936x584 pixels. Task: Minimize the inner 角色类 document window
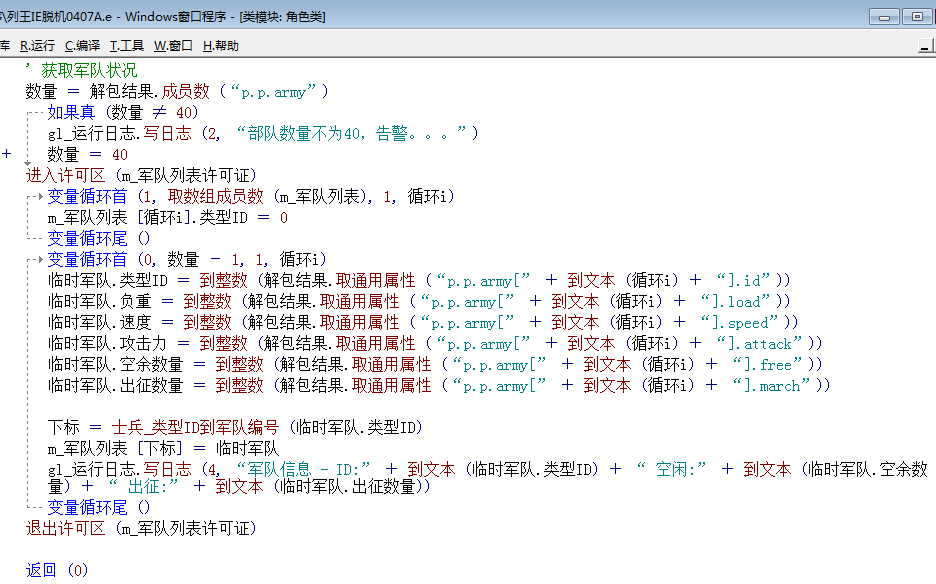[x=926, y=46]
